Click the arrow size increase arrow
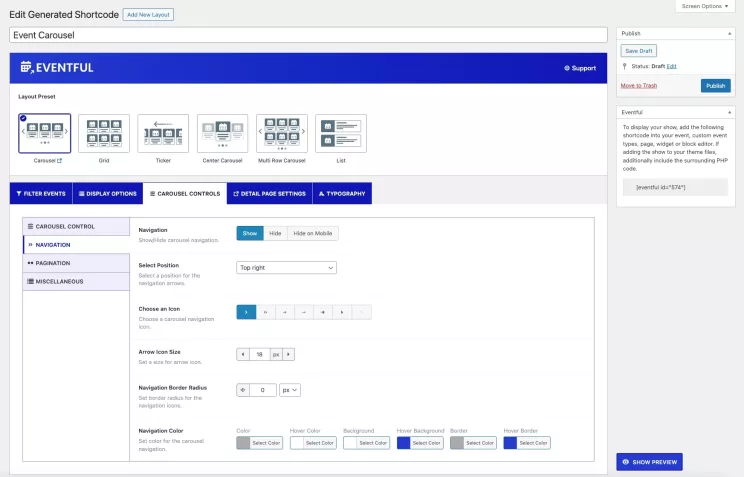Image resolution: width=744 pixels, height=477 pixels. click(289, 354)
